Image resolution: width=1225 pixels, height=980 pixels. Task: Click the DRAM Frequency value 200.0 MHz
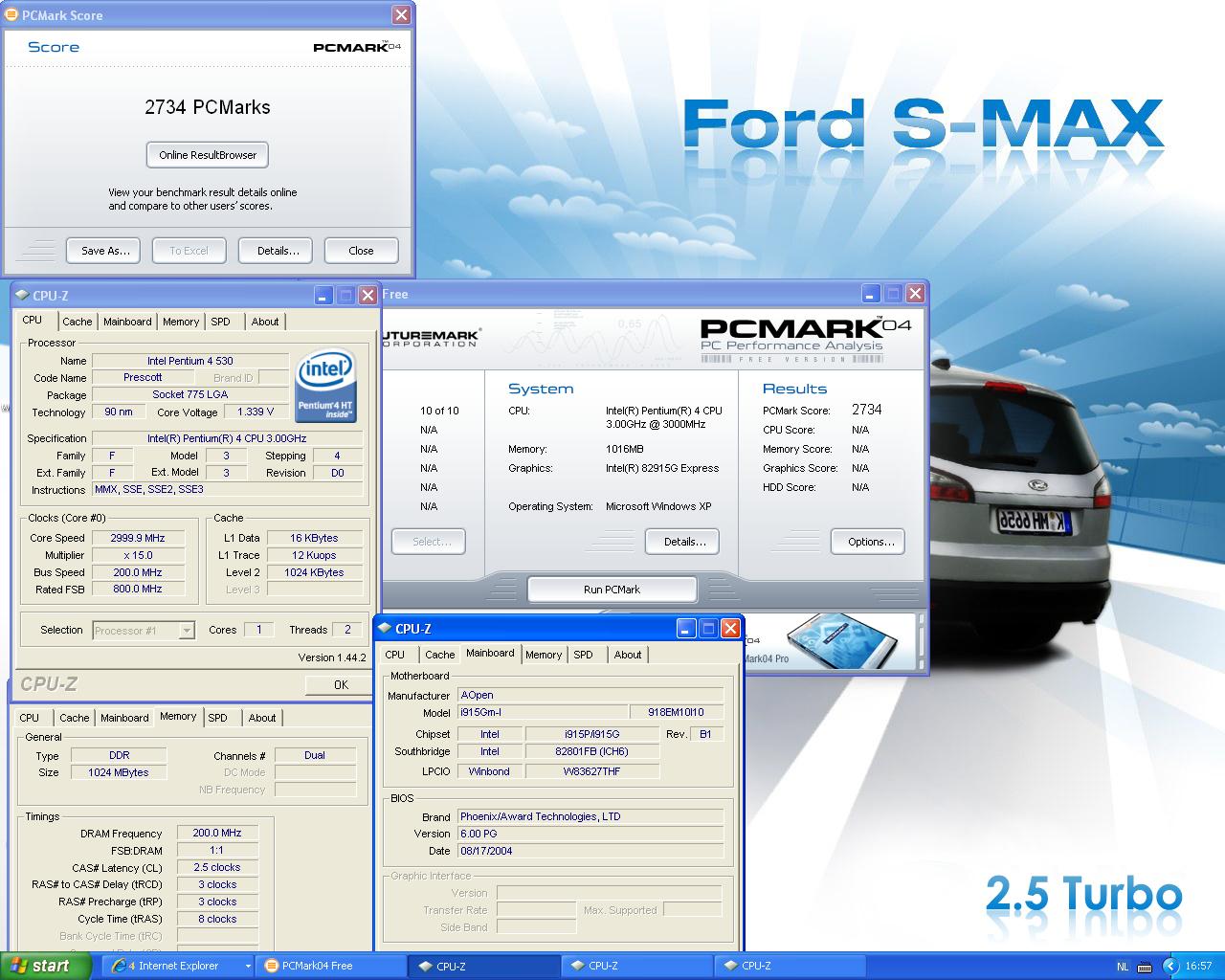coord(217,833)
